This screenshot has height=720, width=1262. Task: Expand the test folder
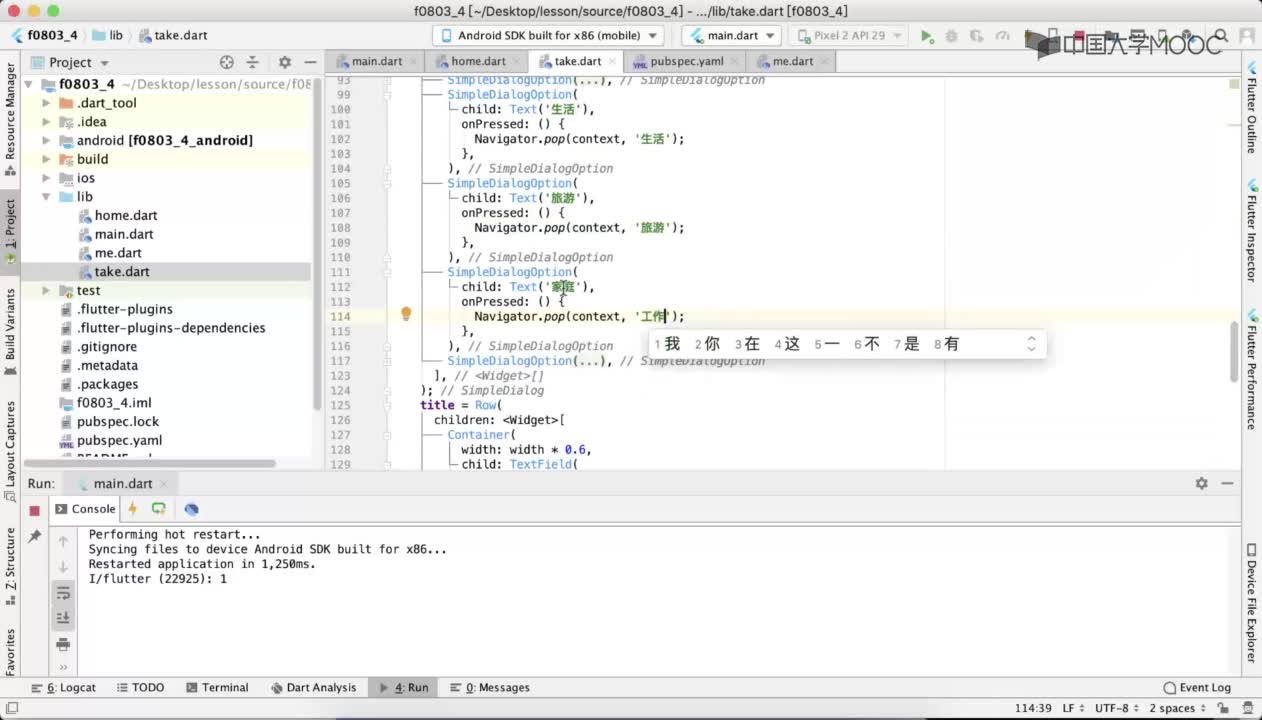46,290
